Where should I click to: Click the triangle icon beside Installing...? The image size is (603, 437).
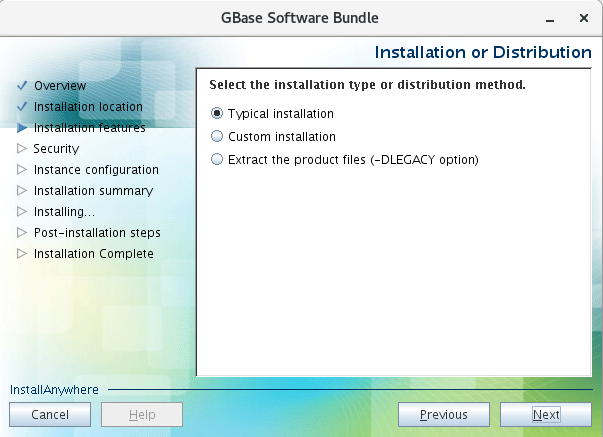point(22,212)
